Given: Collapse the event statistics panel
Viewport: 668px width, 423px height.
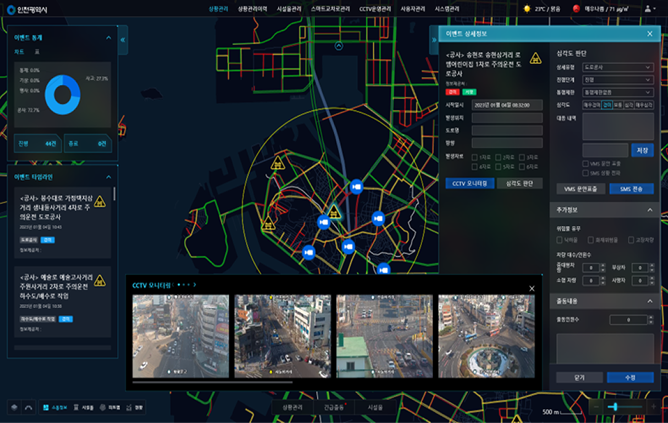Looking at the screenshot, I should (x=109, y=37).
